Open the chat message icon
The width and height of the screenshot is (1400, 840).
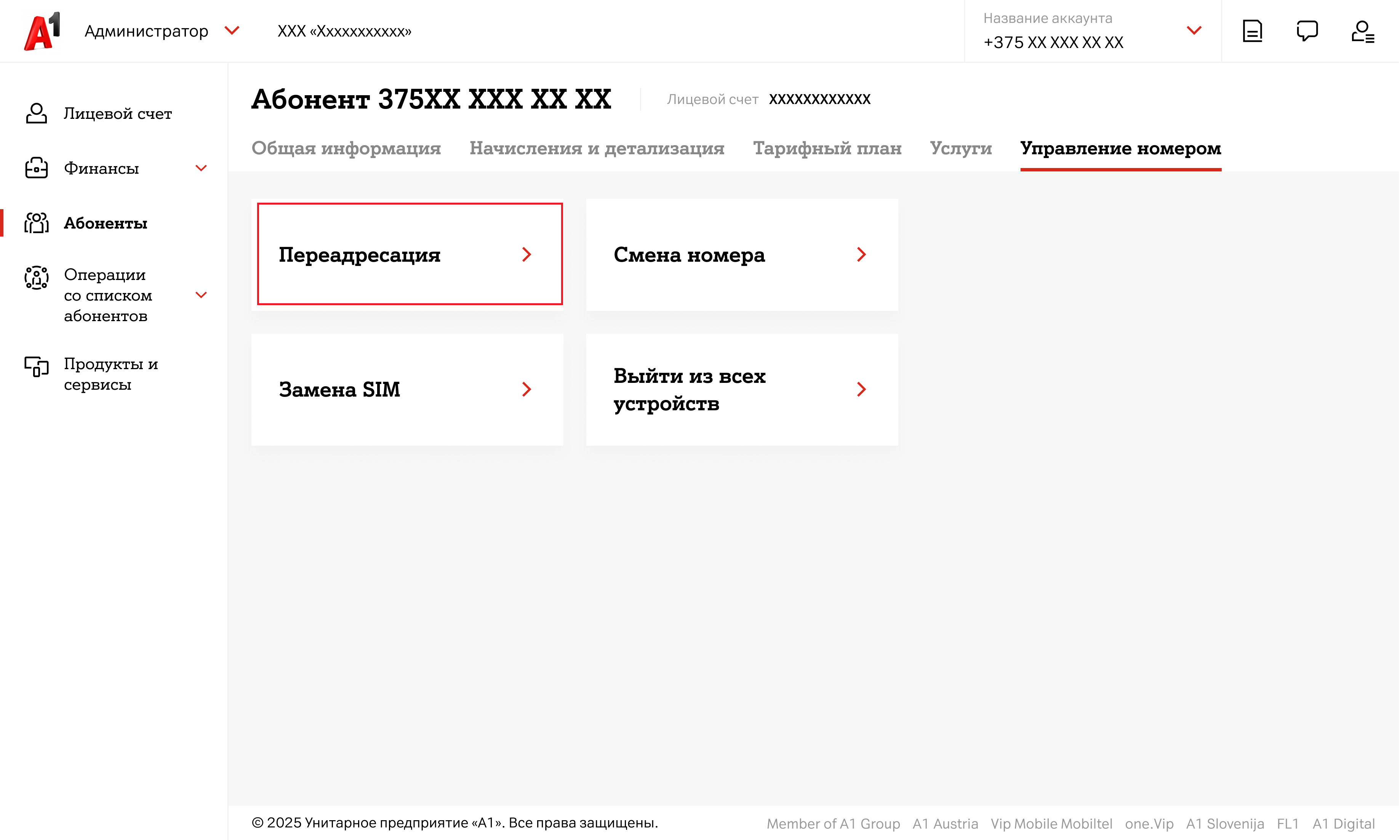click(x=1307, y=31)
